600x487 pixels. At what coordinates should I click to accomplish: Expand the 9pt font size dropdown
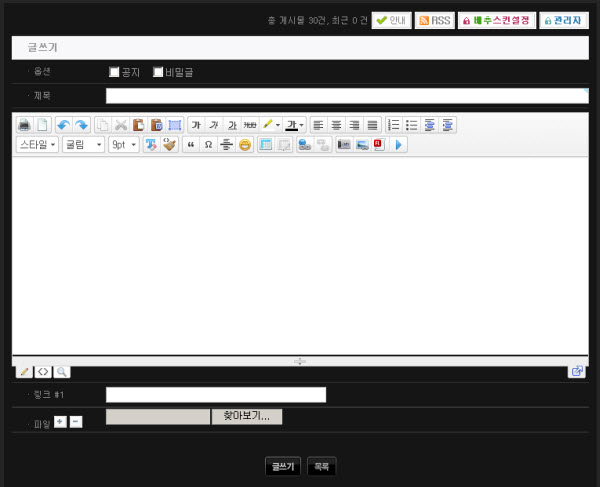[x=123, y=145]
